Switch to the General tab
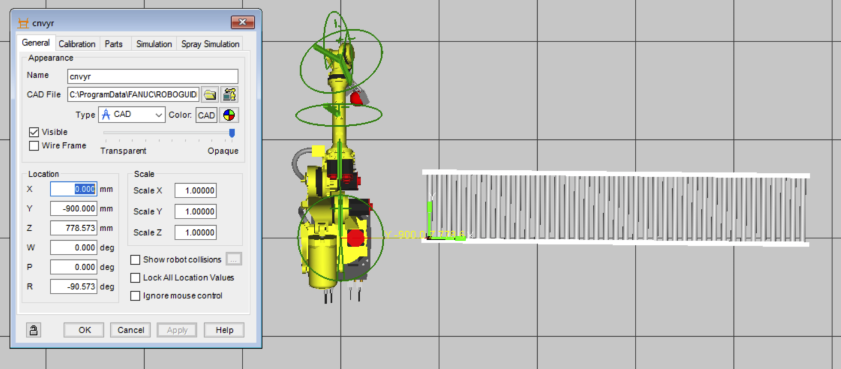 (x=36, y=43)
